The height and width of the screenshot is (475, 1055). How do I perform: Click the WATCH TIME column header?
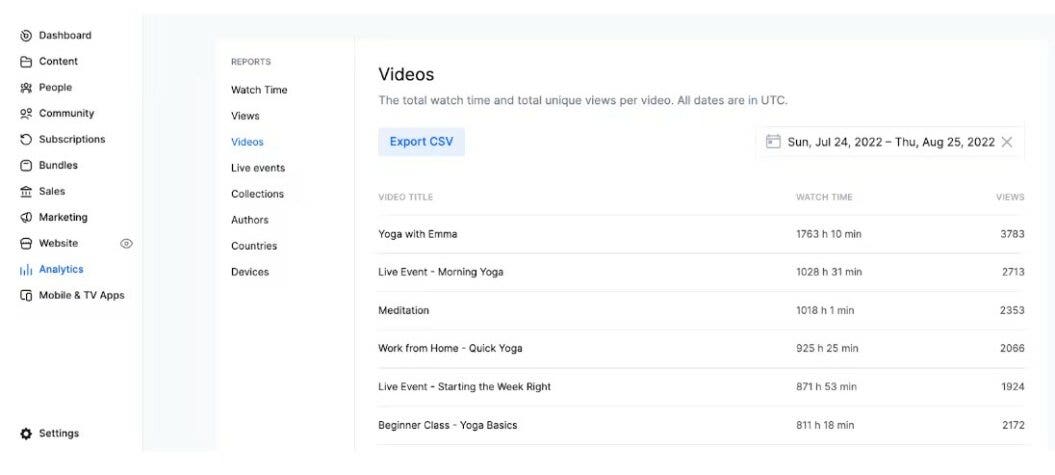tap(824, 197)
